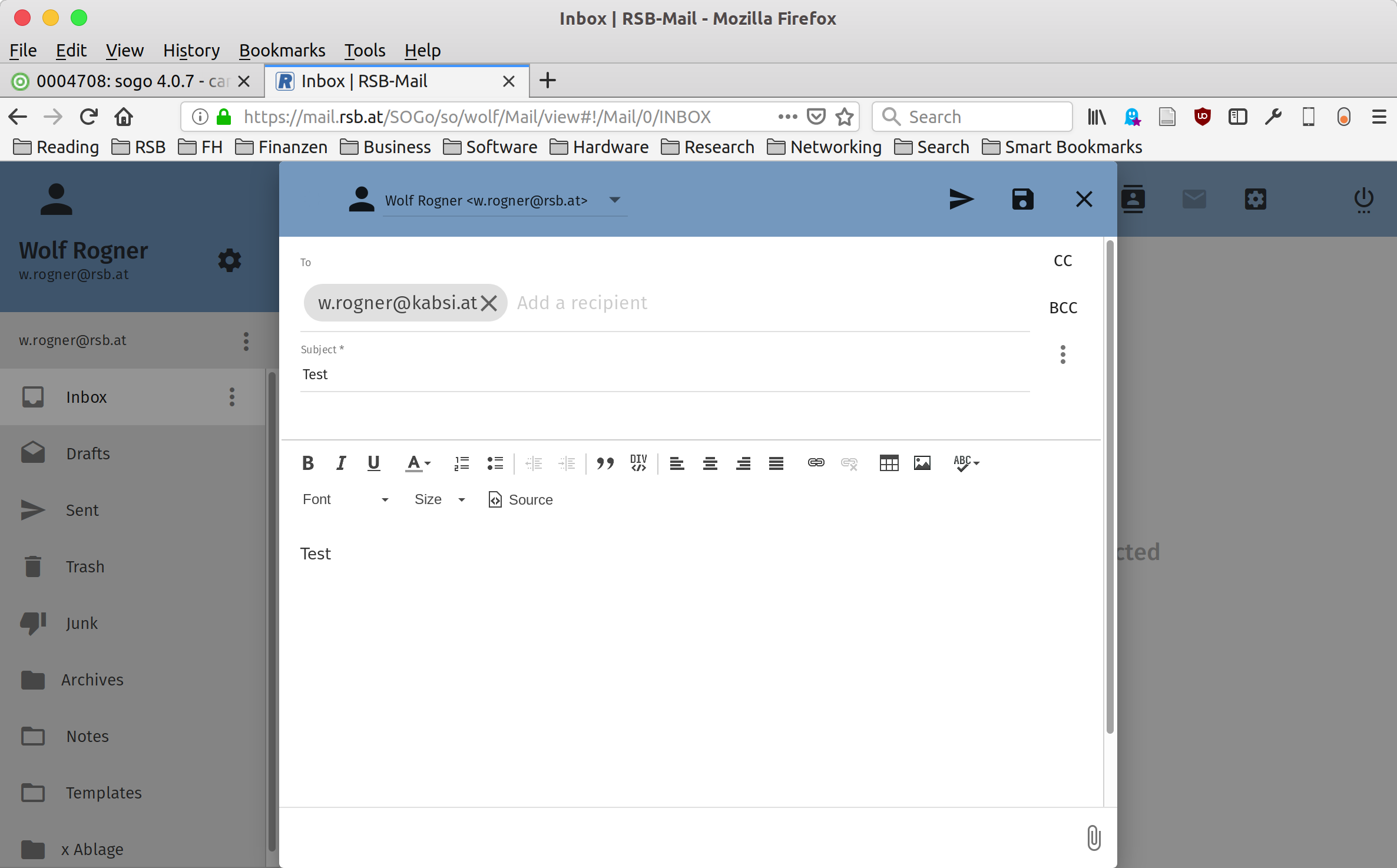The height and width of the screenshot is (868, 1397).
Task: Insert a table via the editor toolbar
Action: coord(889,463)
